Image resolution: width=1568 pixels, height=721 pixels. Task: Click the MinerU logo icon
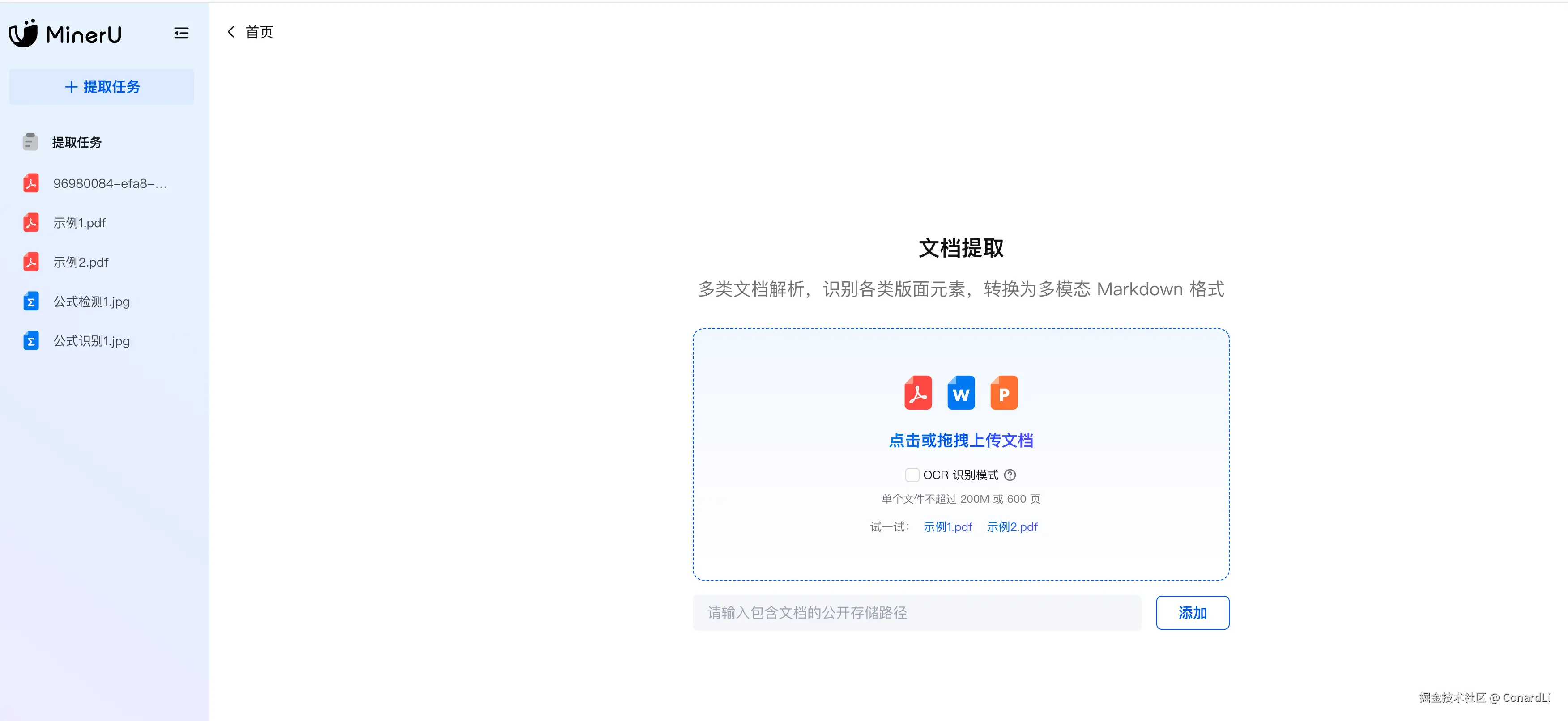coord(24,34)
